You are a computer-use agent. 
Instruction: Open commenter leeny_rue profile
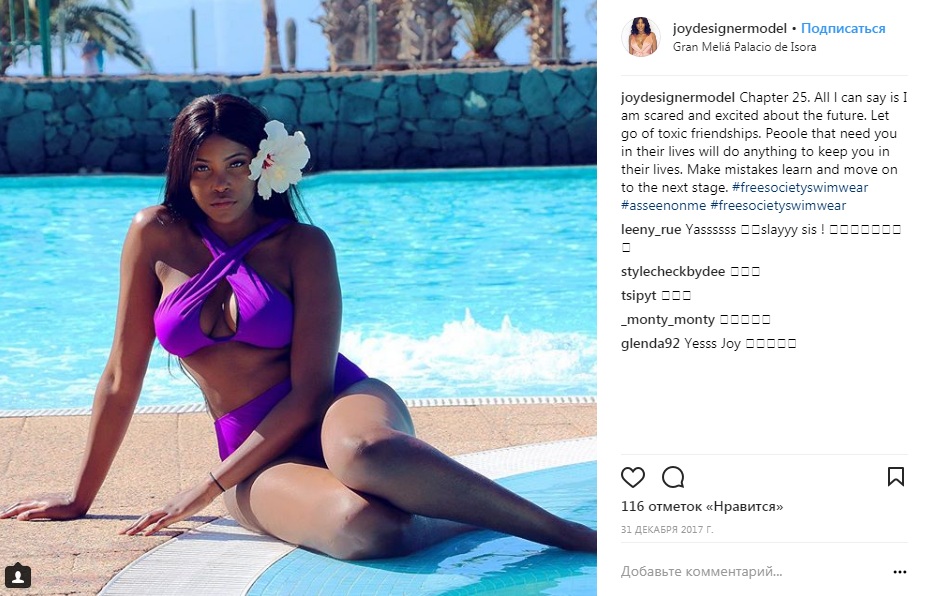pos(651,230)
